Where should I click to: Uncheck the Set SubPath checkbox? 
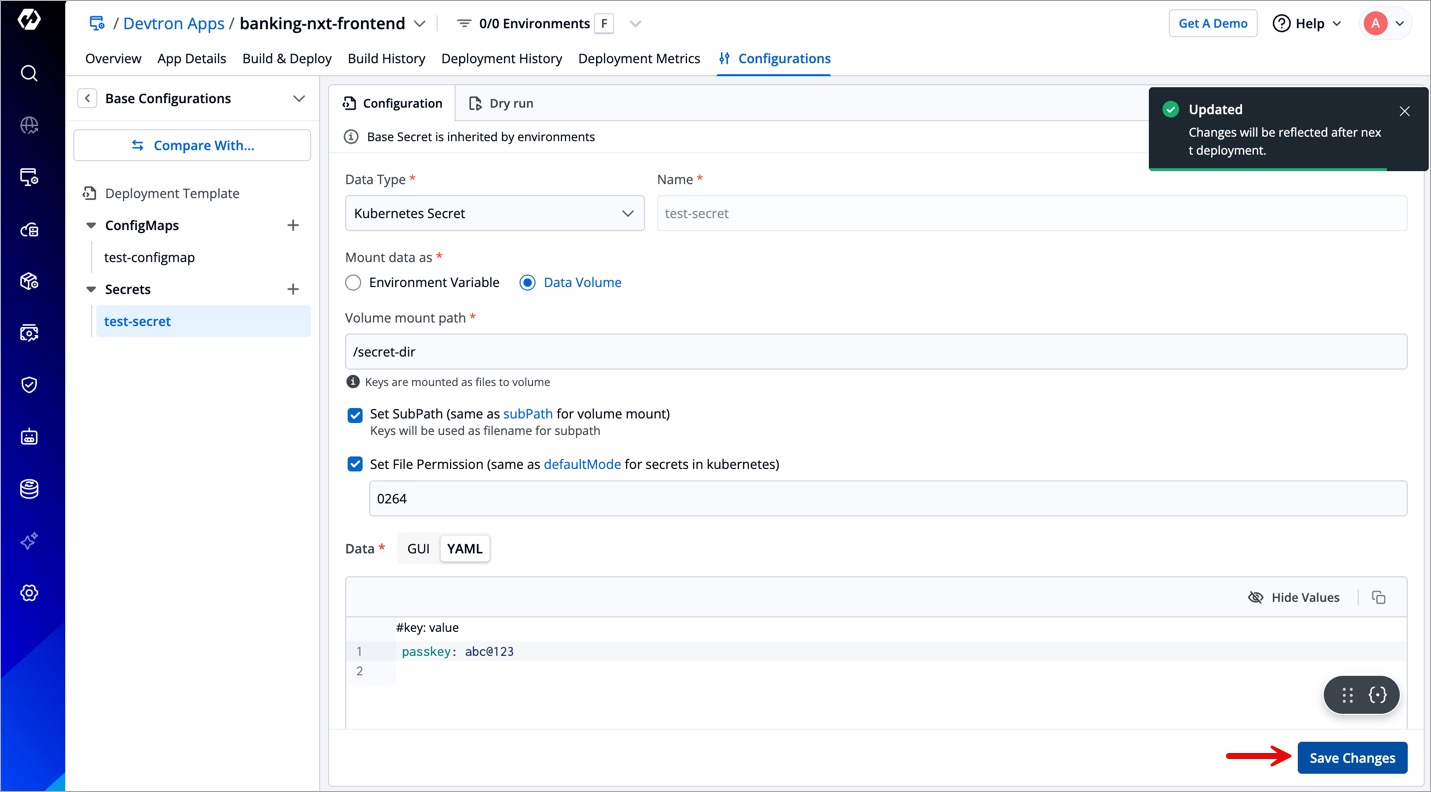coord(355,415)
